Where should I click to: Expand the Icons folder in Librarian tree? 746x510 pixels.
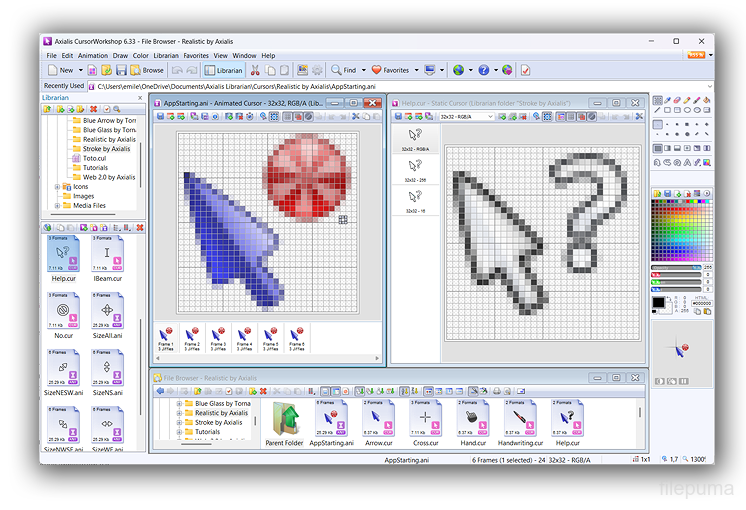[x=58, y=187]
